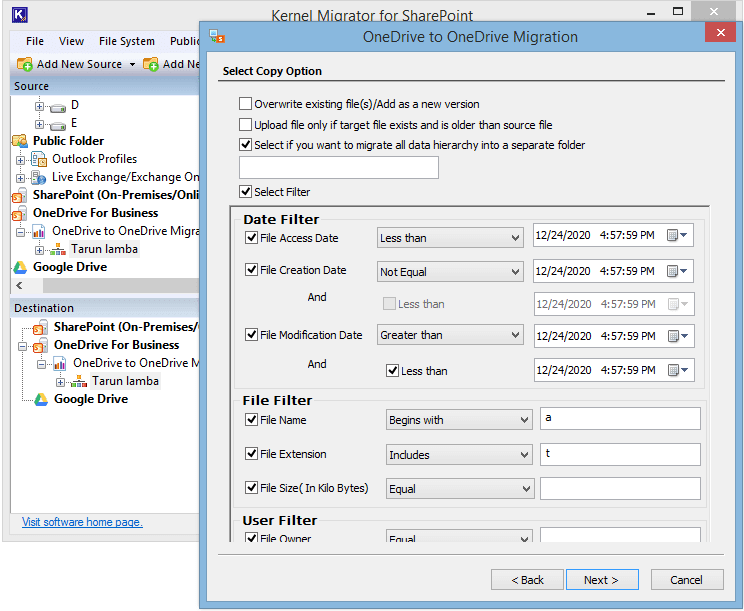The image size is (744, 611).
Task: Click the File Size value input field
Action: (x=620, y=489)
